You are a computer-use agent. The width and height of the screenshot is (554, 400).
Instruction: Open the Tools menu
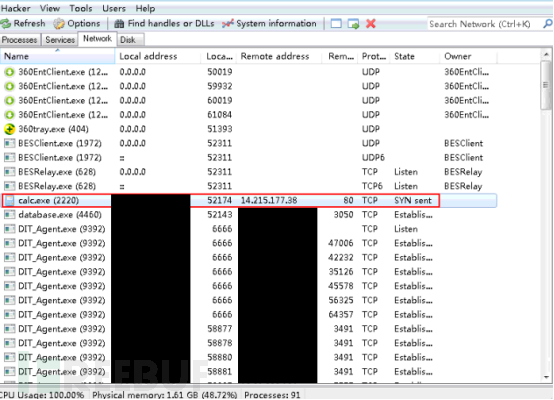(x=81, y=8)
